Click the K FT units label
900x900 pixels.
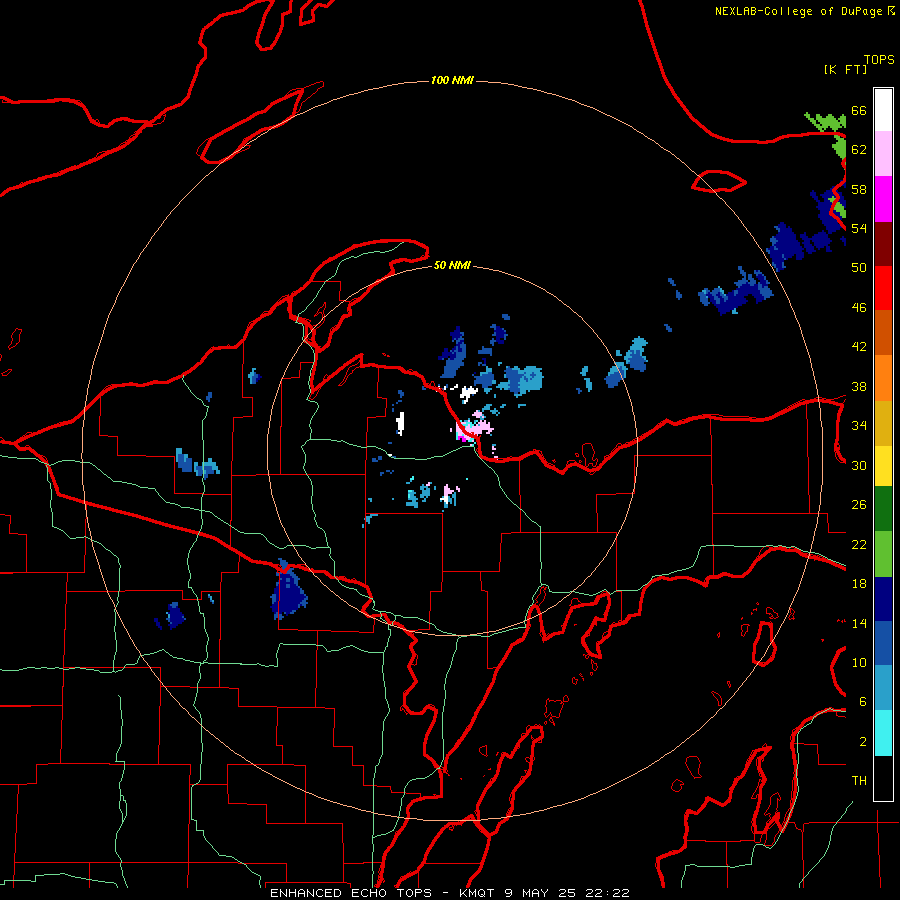[845, 69]
